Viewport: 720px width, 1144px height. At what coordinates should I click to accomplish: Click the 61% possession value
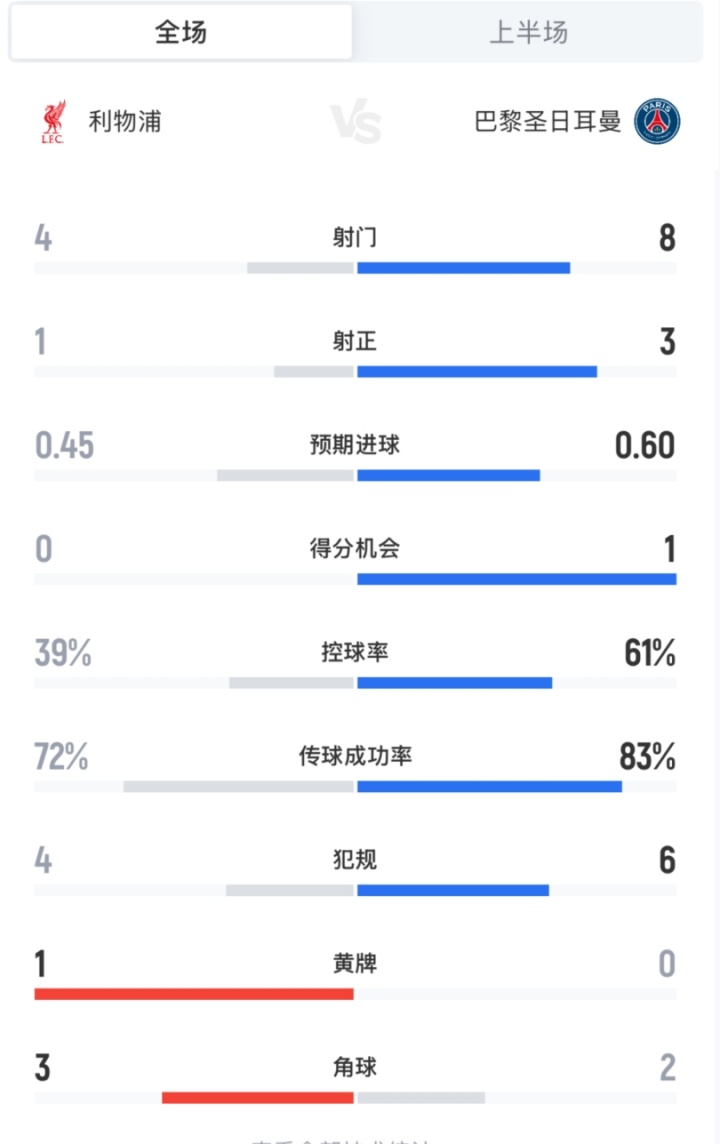649,654
